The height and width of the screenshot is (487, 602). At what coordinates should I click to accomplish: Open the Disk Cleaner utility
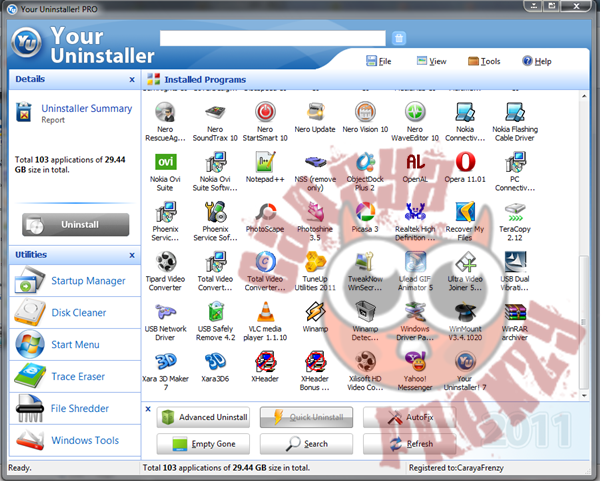(75, 313)
